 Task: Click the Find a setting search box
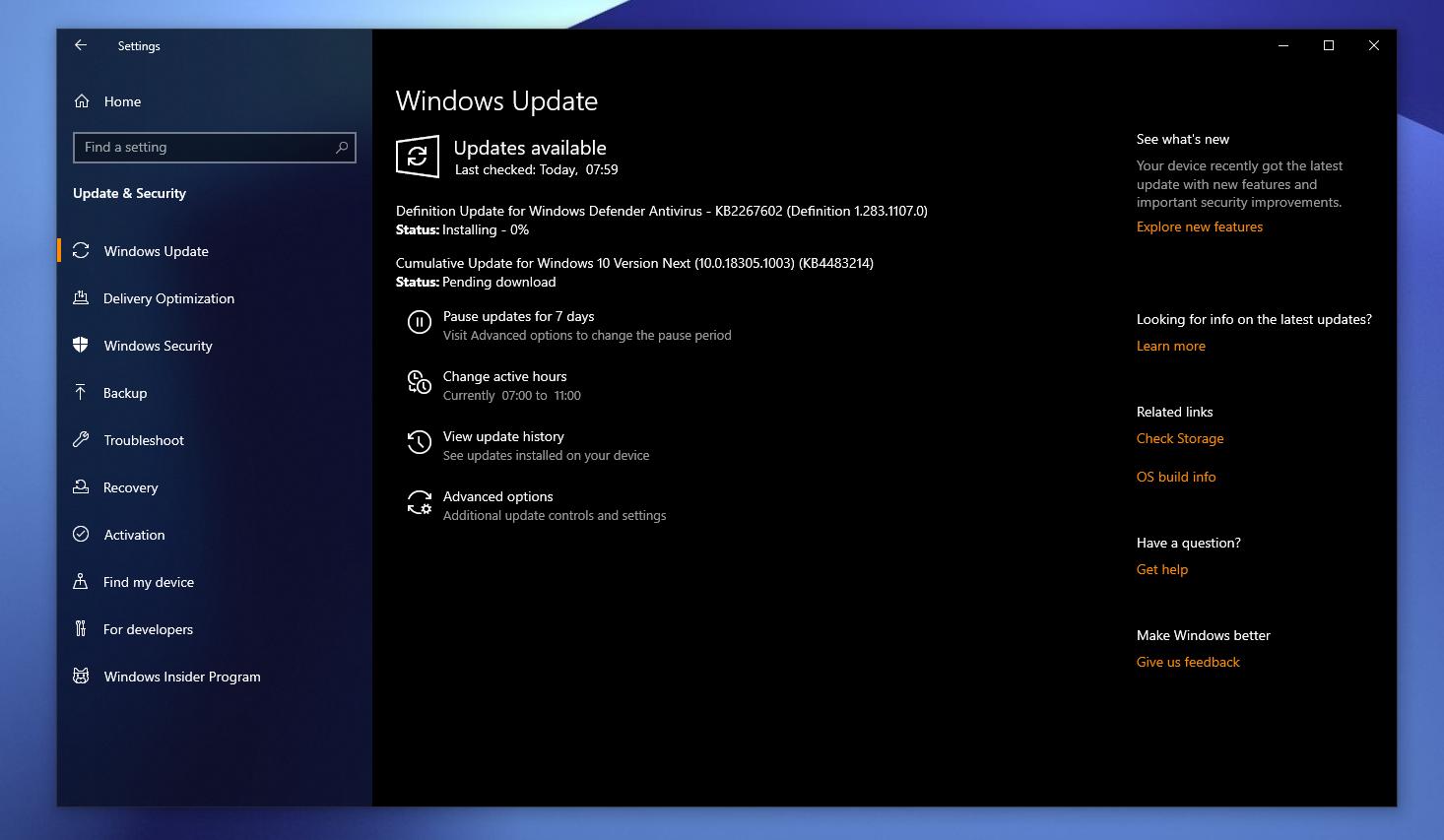(x=215, y=148)
